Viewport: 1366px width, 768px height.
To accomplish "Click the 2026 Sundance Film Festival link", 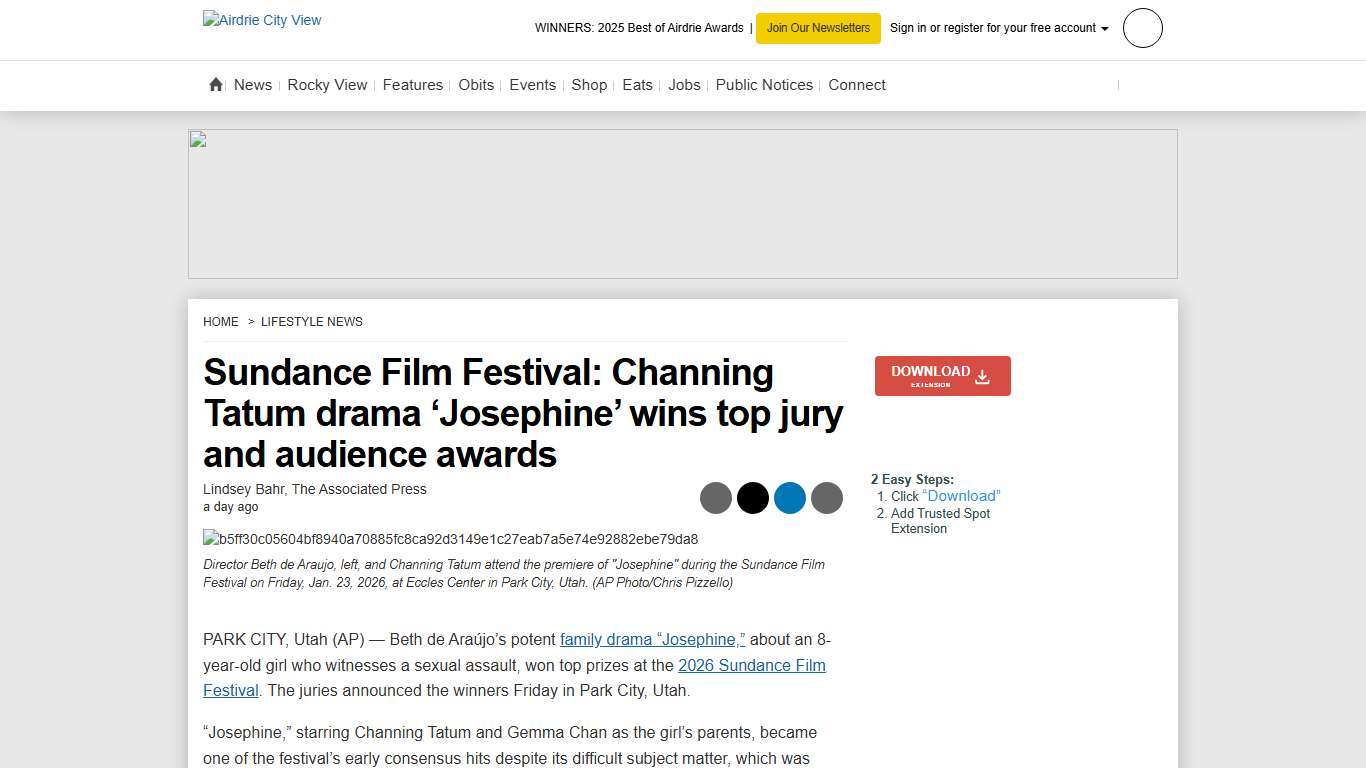I will 751,665.
